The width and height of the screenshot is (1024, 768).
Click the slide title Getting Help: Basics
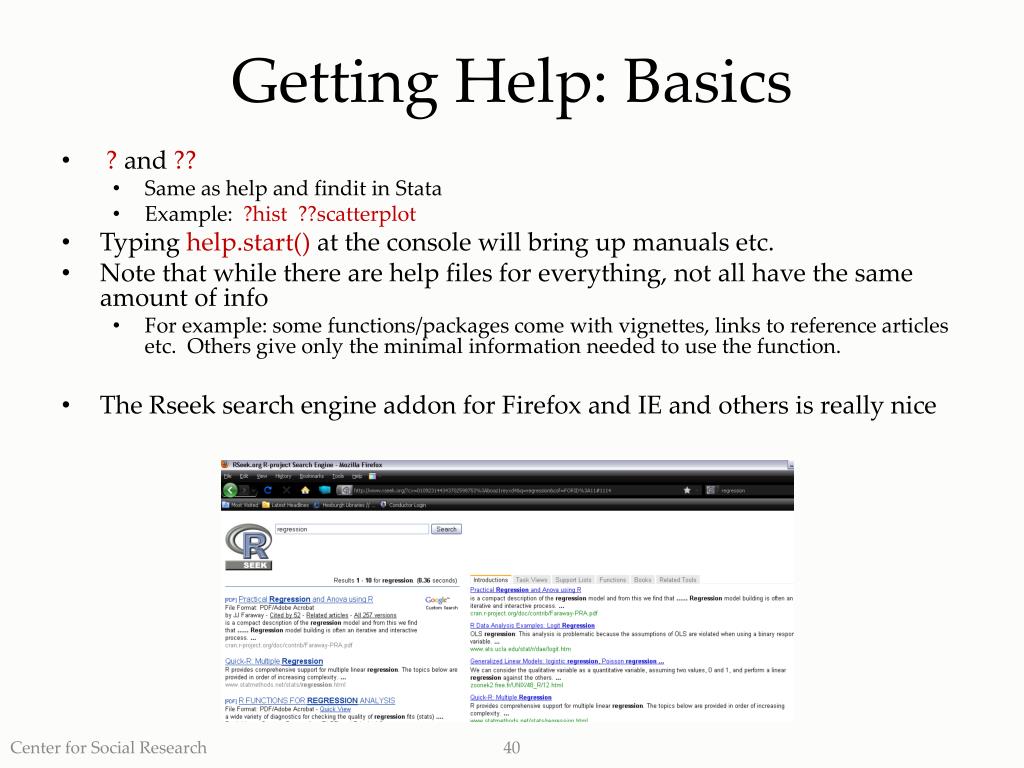[x=511, y=82]
